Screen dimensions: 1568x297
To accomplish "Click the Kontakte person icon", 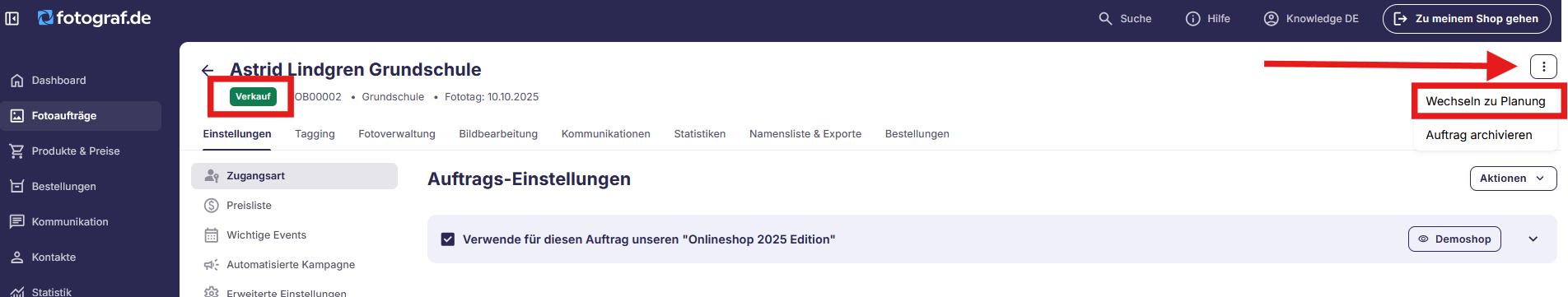I will (16, 258).
